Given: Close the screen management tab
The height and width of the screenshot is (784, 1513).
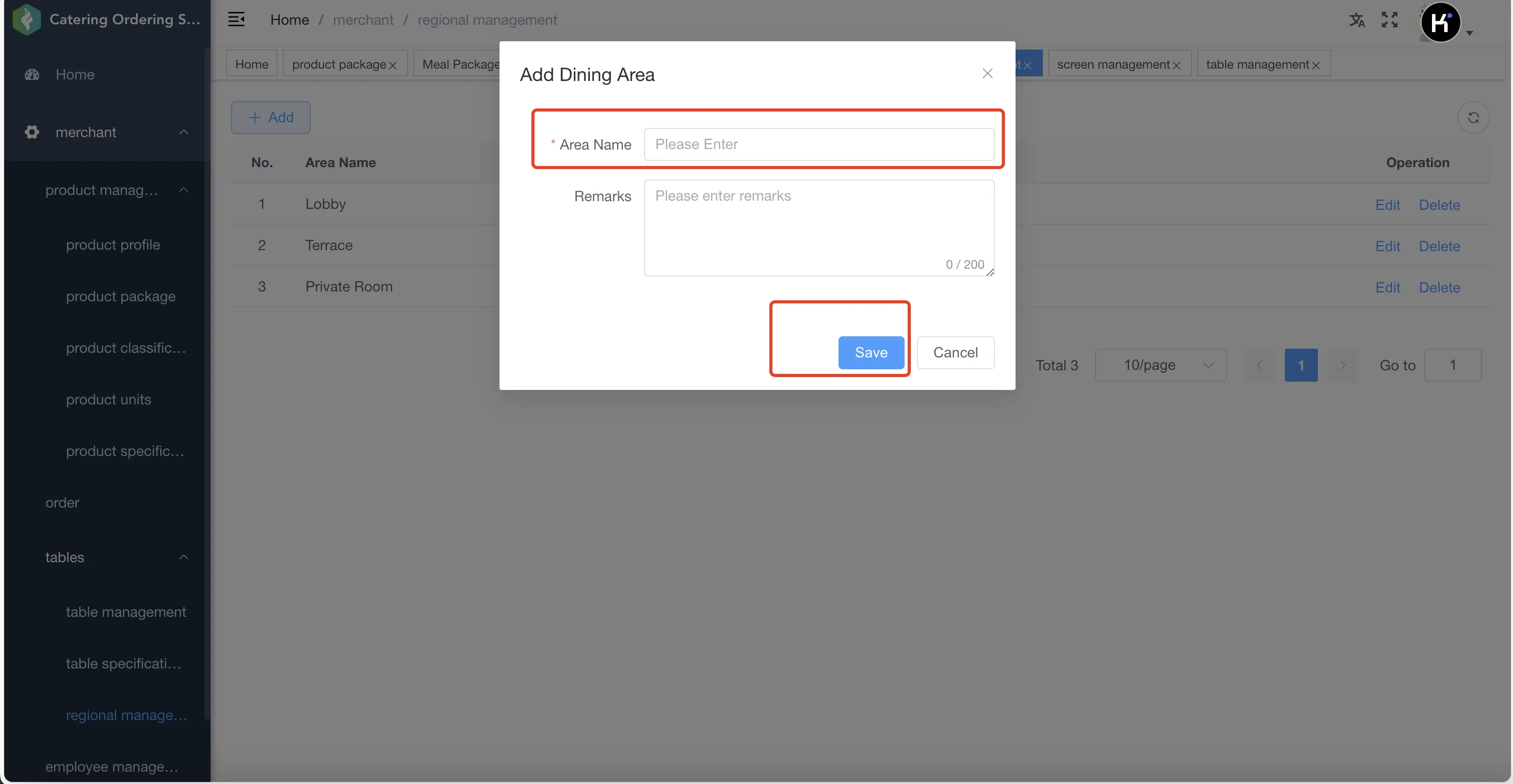Looking at the screenshot, I should (1177, 65).
